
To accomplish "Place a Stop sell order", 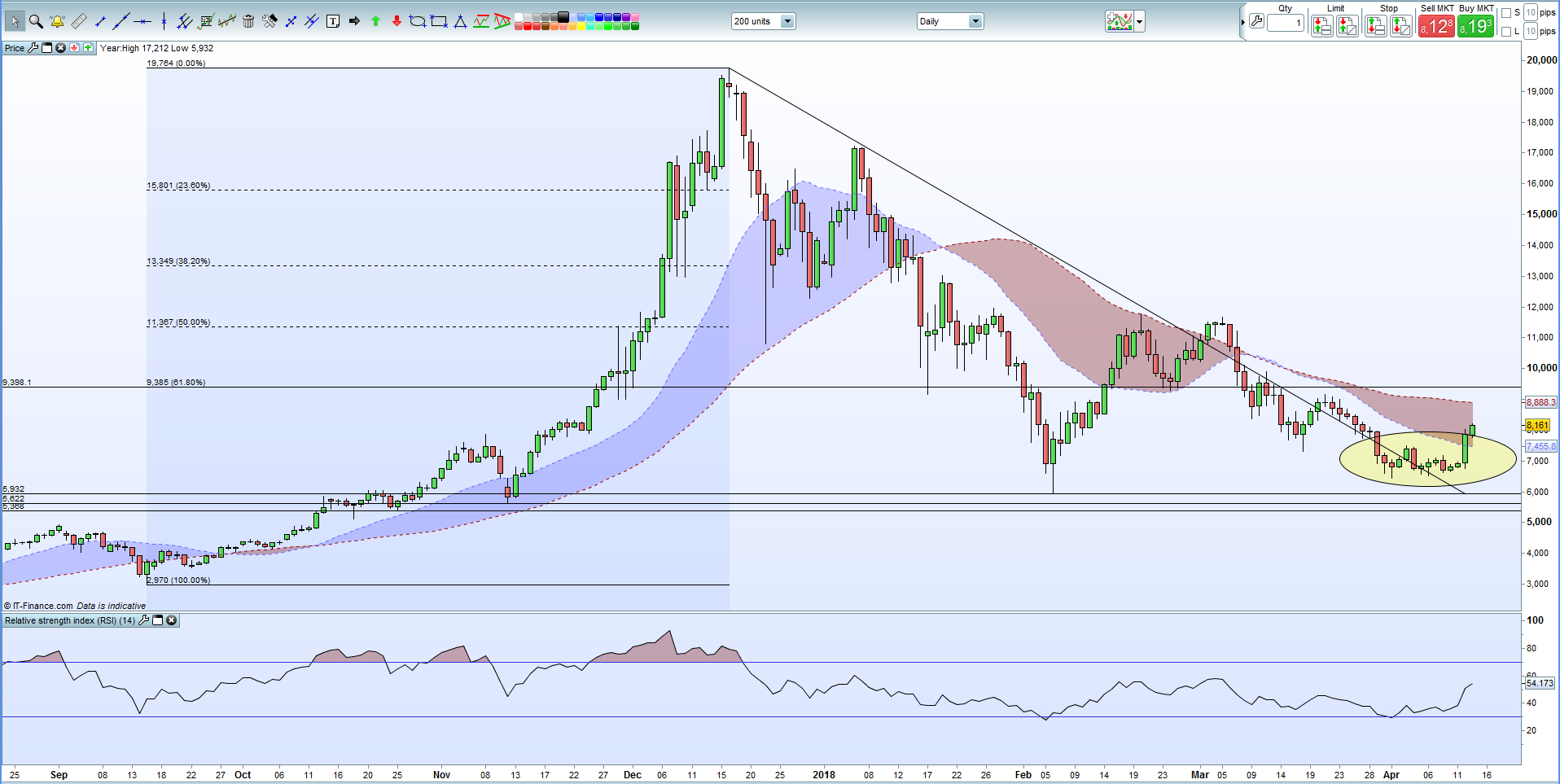I will click(1401, 26).
